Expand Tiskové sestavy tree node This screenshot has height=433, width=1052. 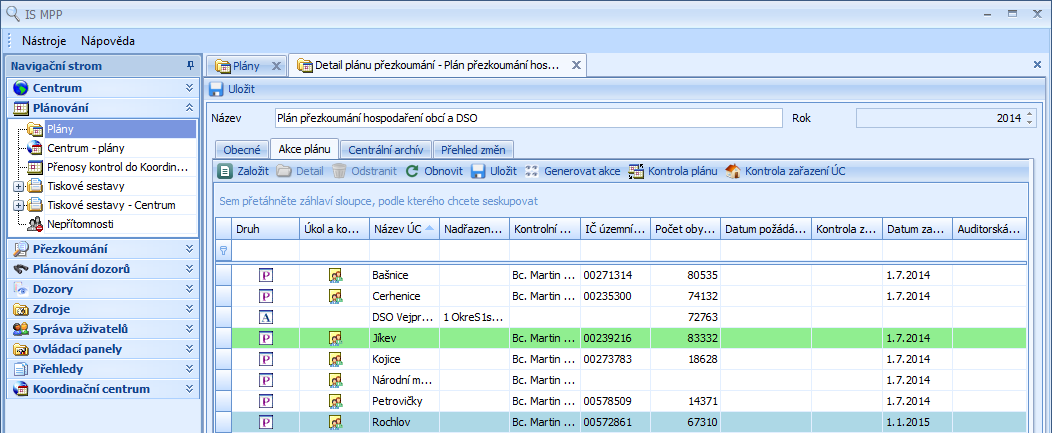click(18, 186)
